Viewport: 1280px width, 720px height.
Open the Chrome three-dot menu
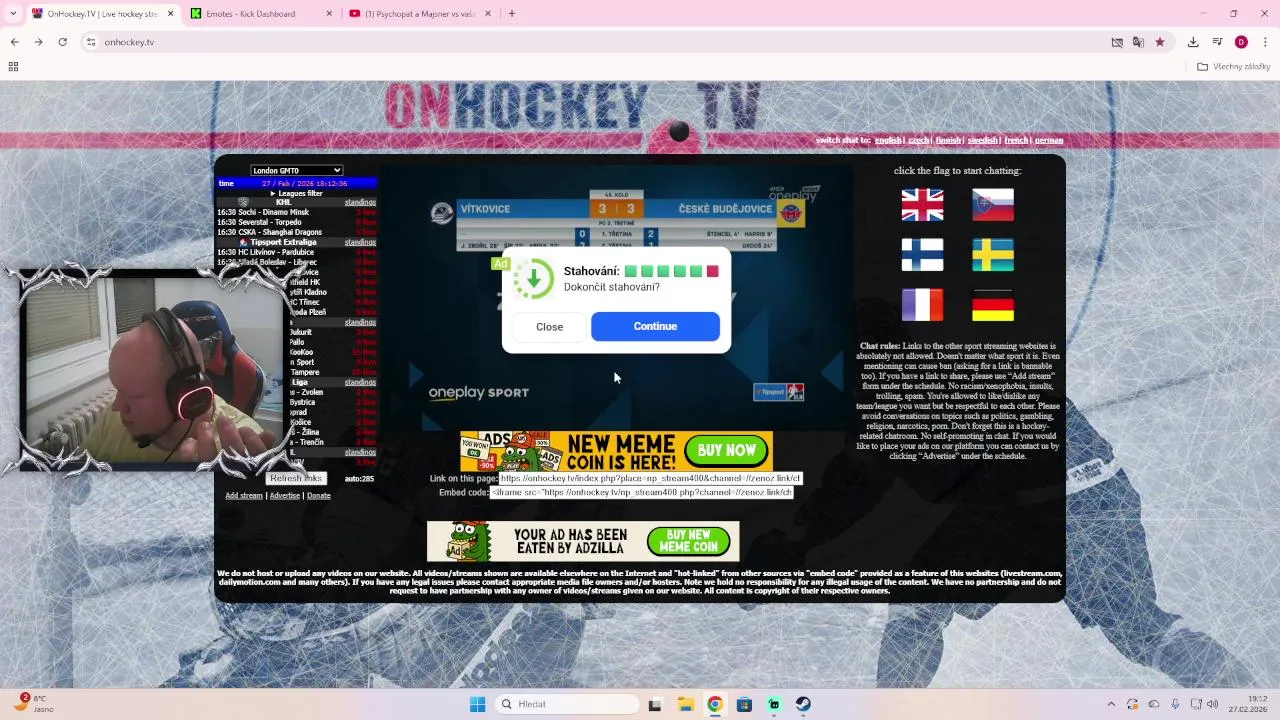(1265, 42)
